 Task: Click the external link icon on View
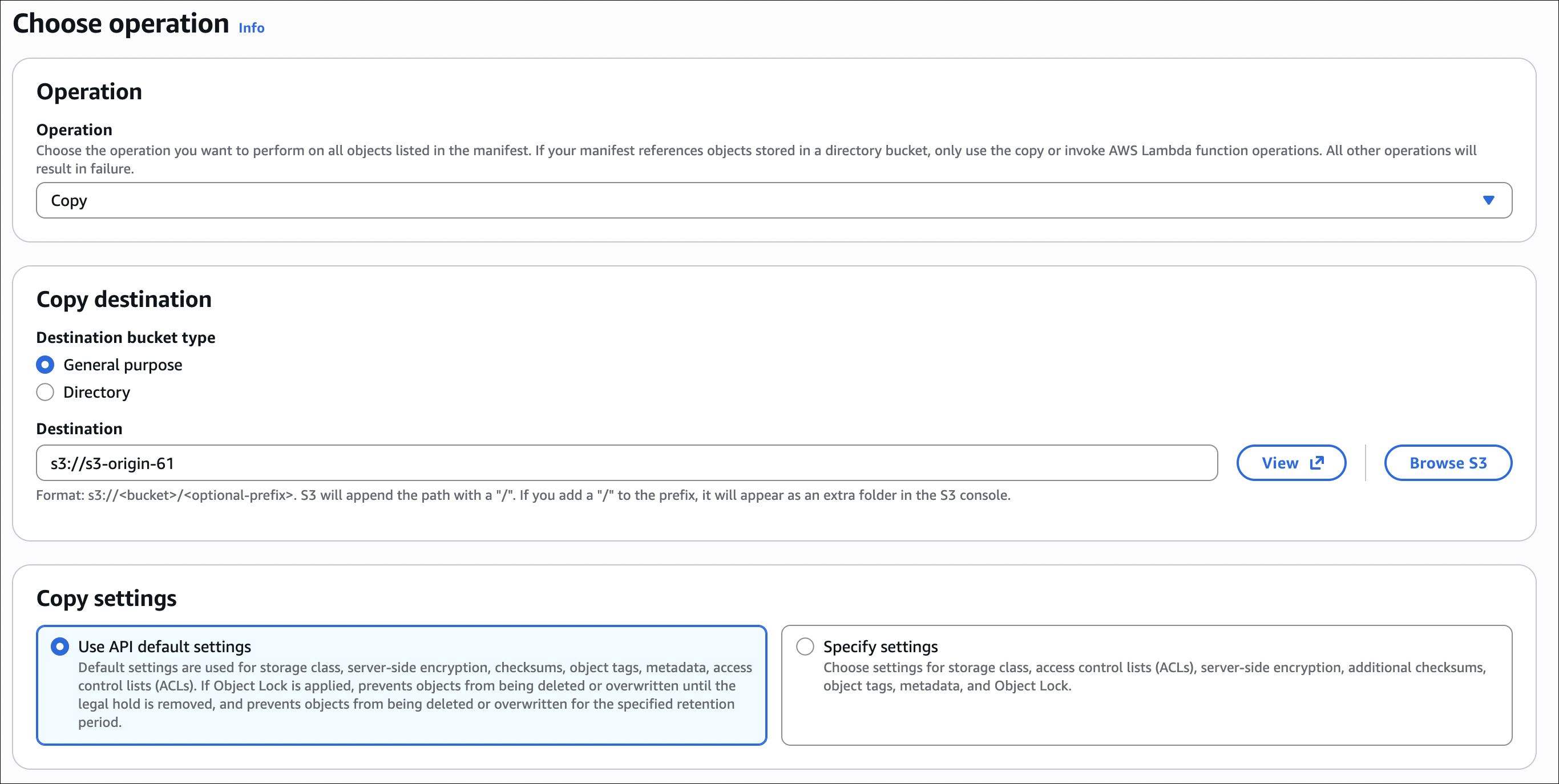(1317, 463)
